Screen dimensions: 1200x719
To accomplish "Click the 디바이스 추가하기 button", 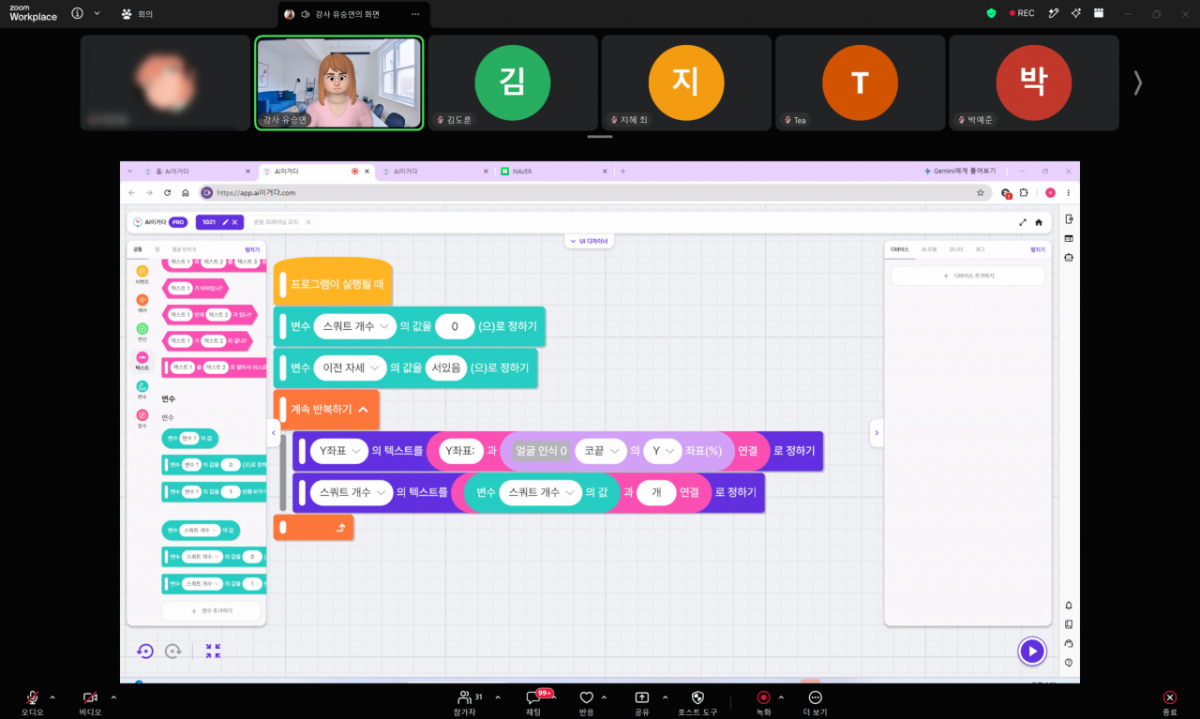I will (x=967, y=275).
